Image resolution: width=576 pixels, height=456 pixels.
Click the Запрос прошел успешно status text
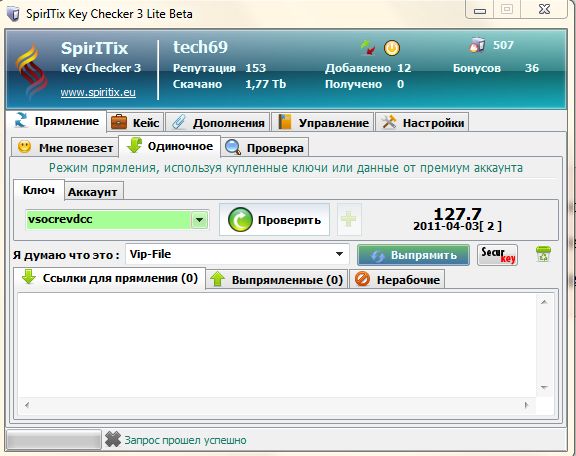186,440
